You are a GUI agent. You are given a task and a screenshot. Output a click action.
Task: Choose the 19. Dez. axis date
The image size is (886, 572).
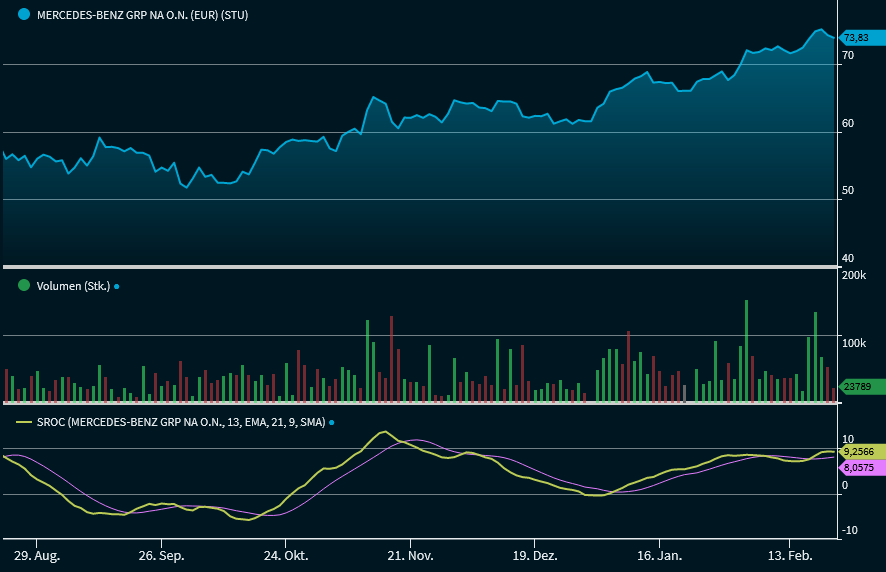pos(534,554)
